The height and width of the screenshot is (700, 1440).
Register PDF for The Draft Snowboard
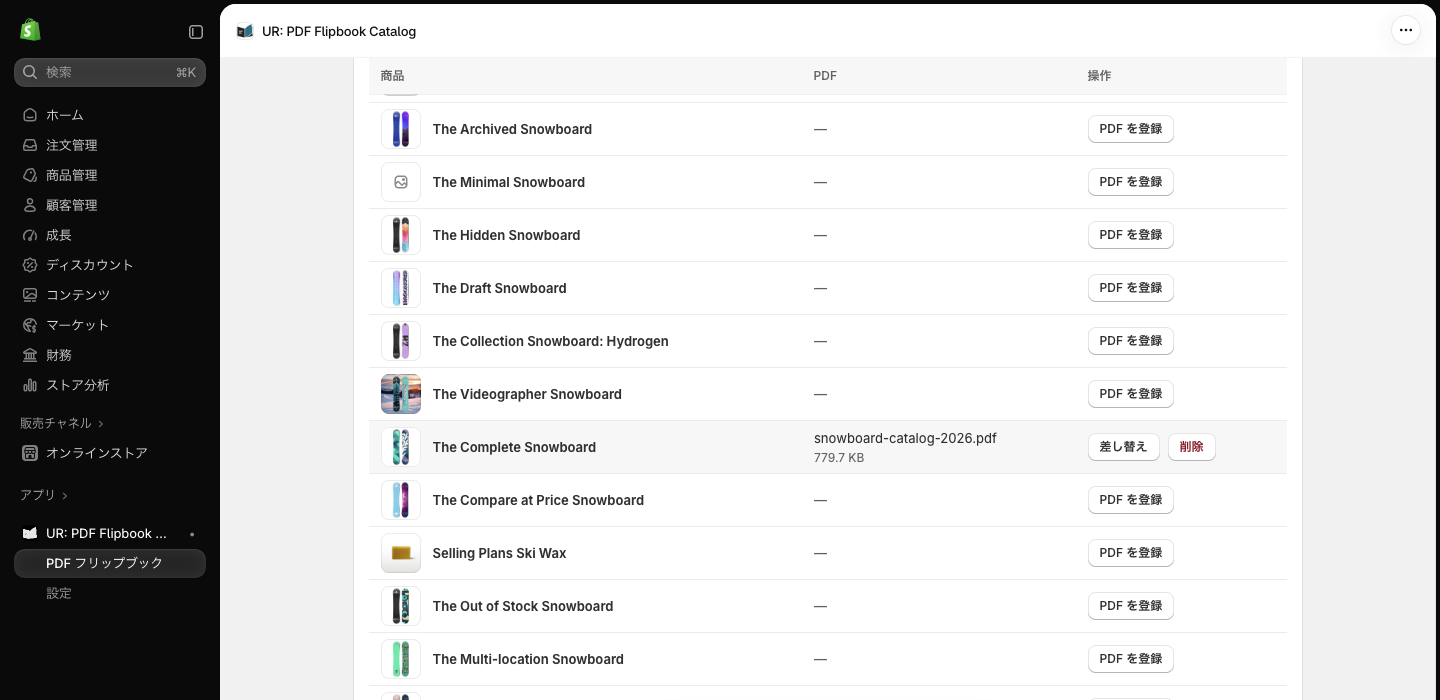tap(1130, 288)
